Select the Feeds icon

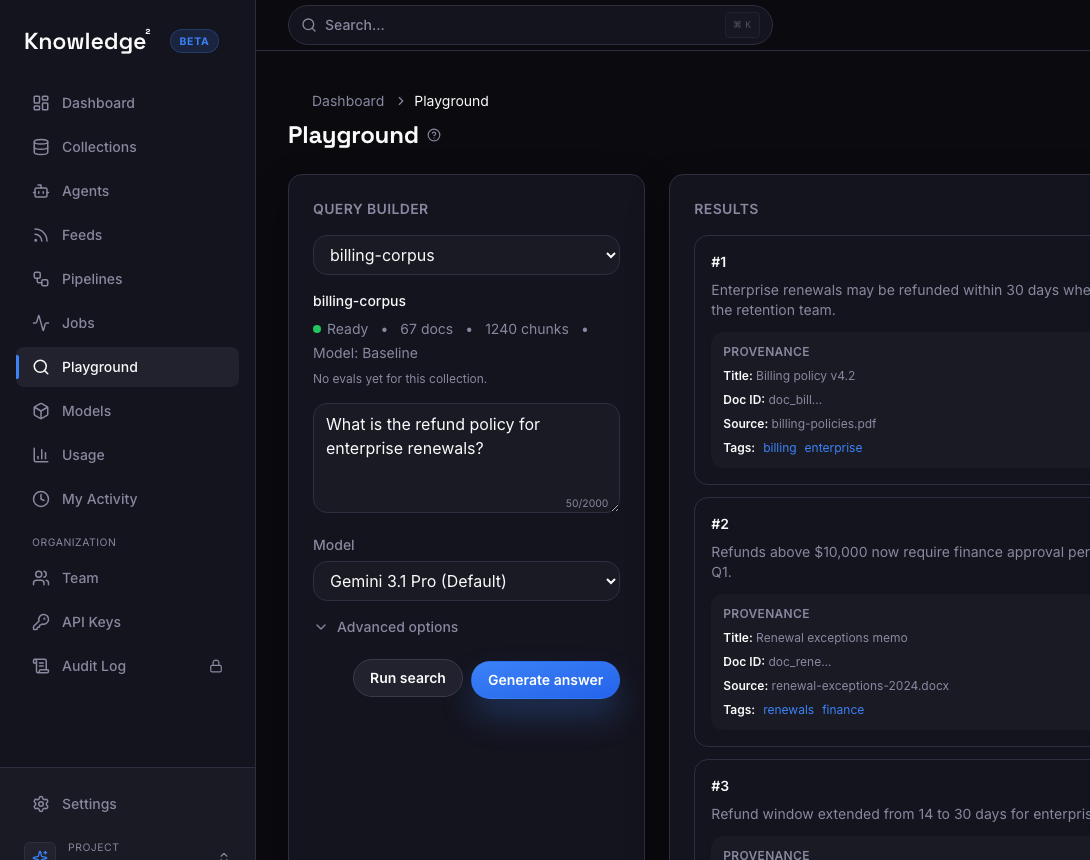pyautogui.click(x=40, y=235)
